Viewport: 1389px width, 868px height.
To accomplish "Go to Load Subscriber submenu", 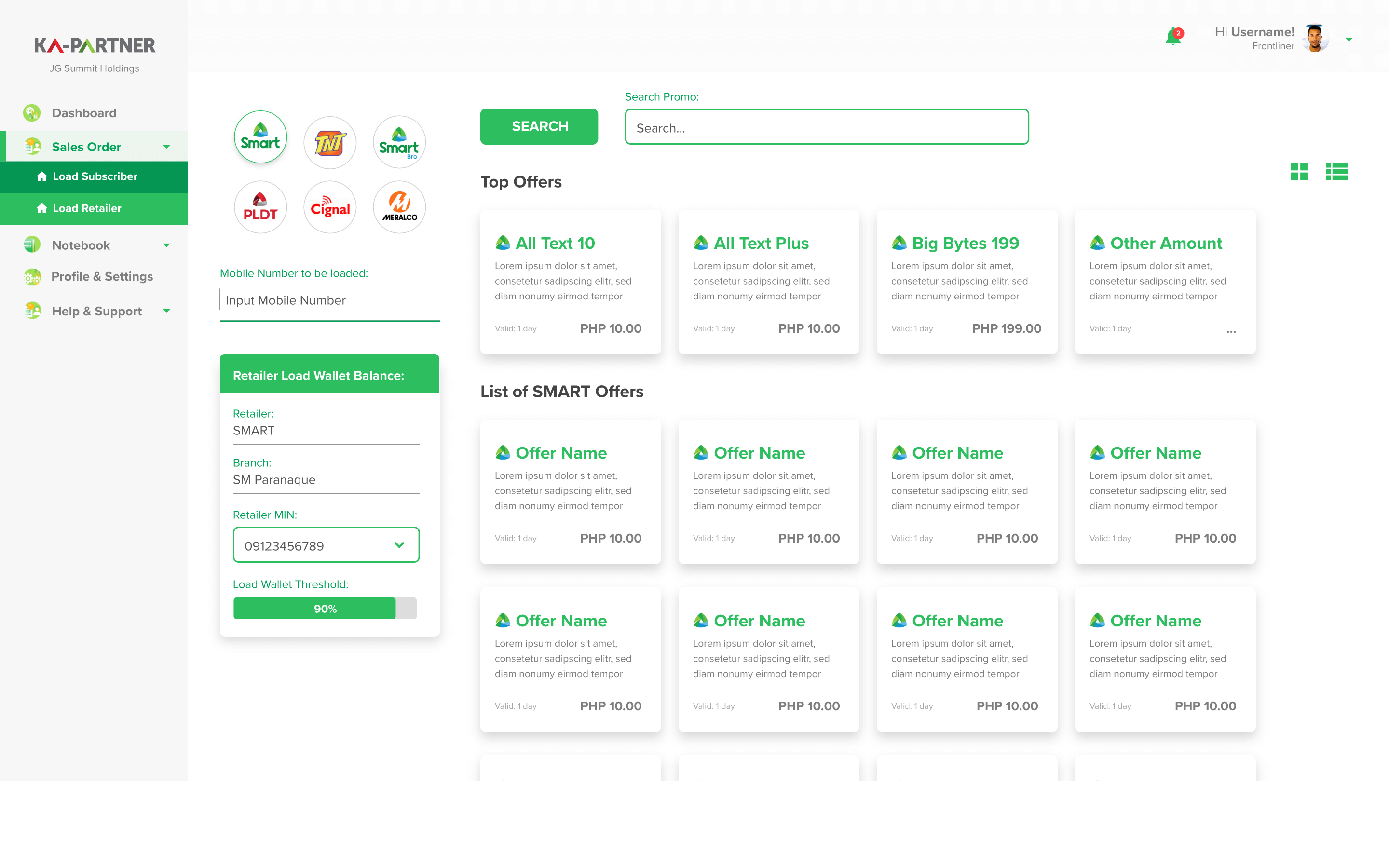I will 94,176.
